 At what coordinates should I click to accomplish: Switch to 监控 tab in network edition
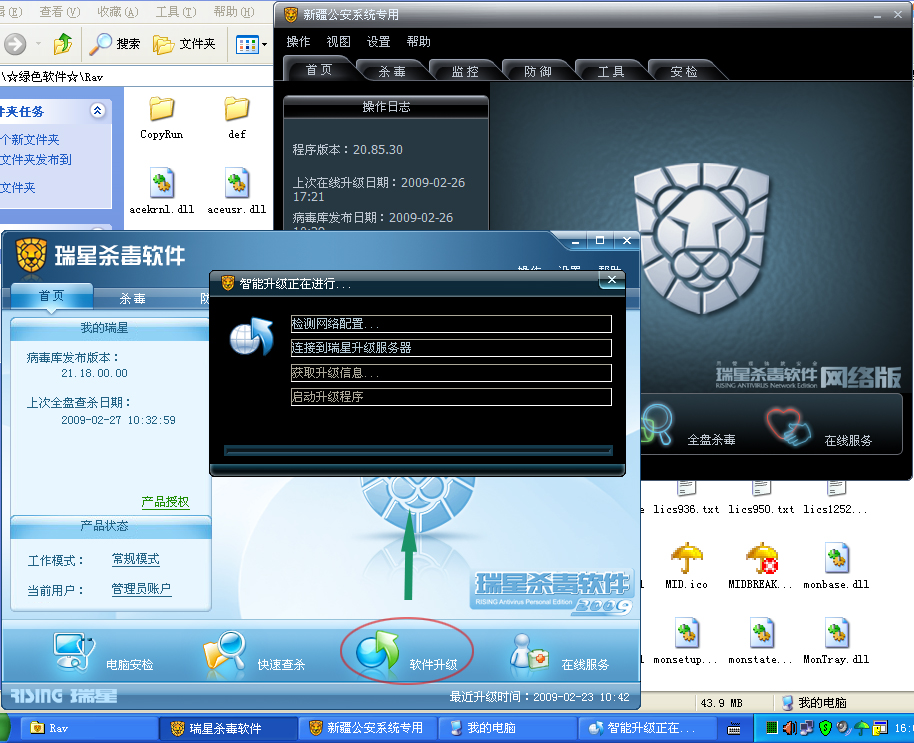465,71
